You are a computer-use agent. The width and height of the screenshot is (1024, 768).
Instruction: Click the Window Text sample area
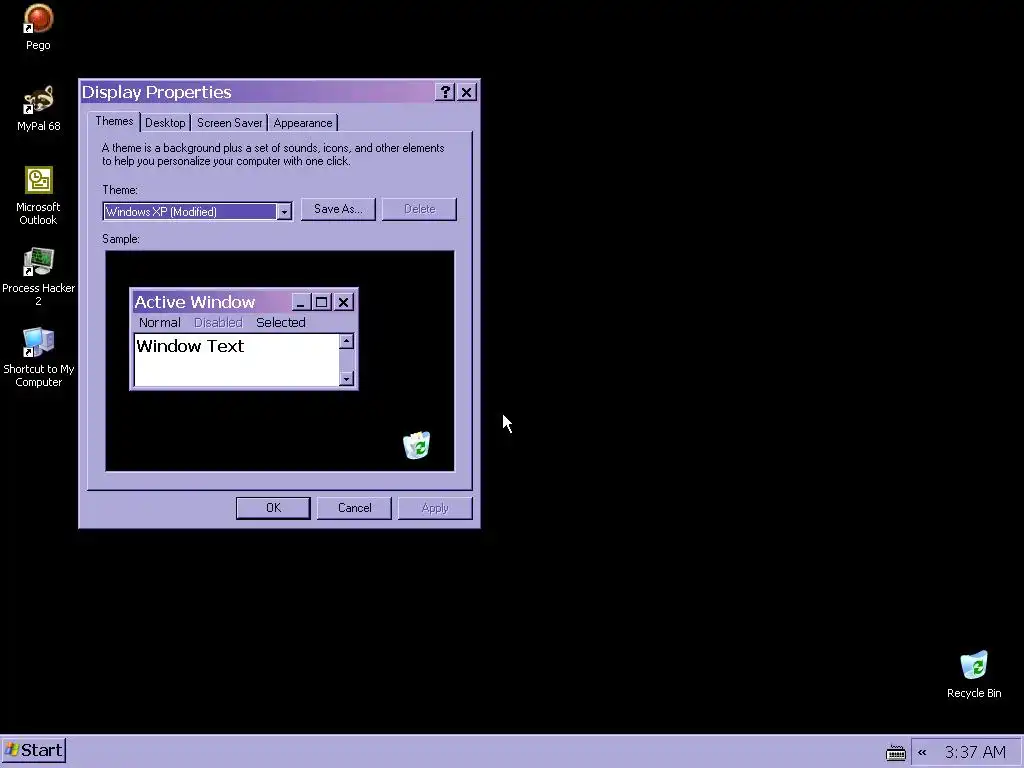point(236,360)
